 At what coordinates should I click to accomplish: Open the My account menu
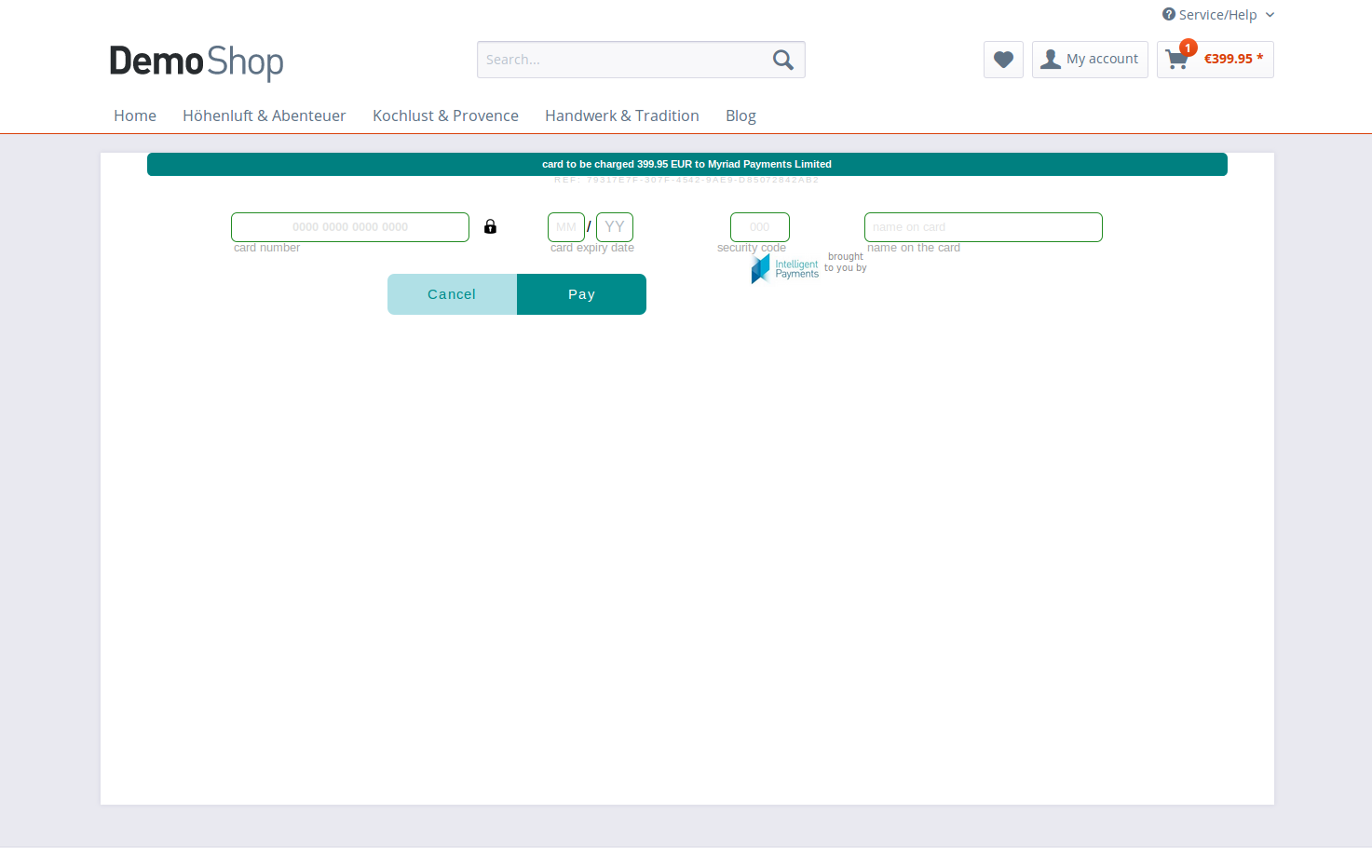tap(1090, 60)
